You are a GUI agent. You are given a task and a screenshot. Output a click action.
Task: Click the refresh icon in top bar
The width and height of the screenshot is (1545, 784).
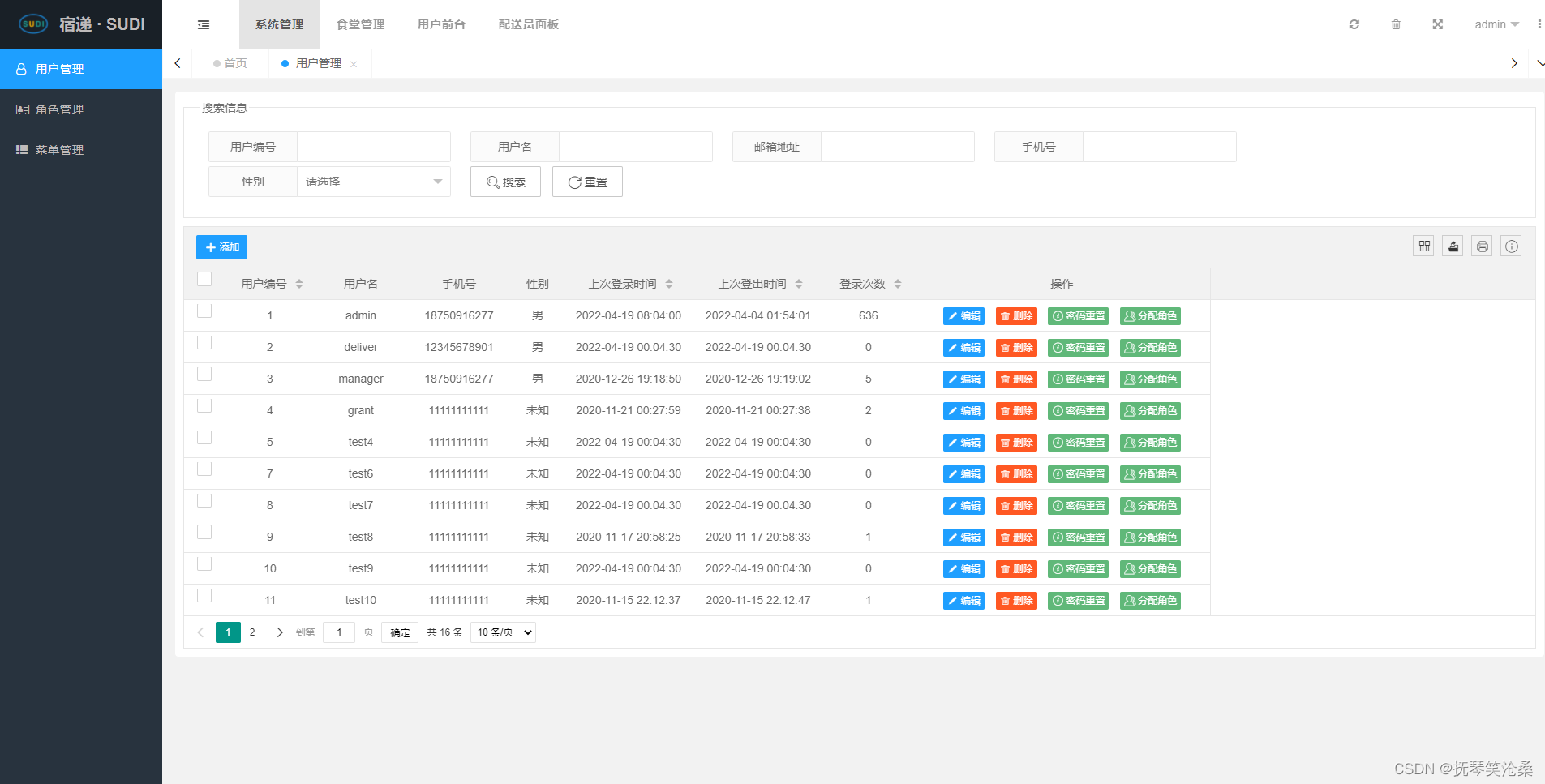(x=1354, y=24)
